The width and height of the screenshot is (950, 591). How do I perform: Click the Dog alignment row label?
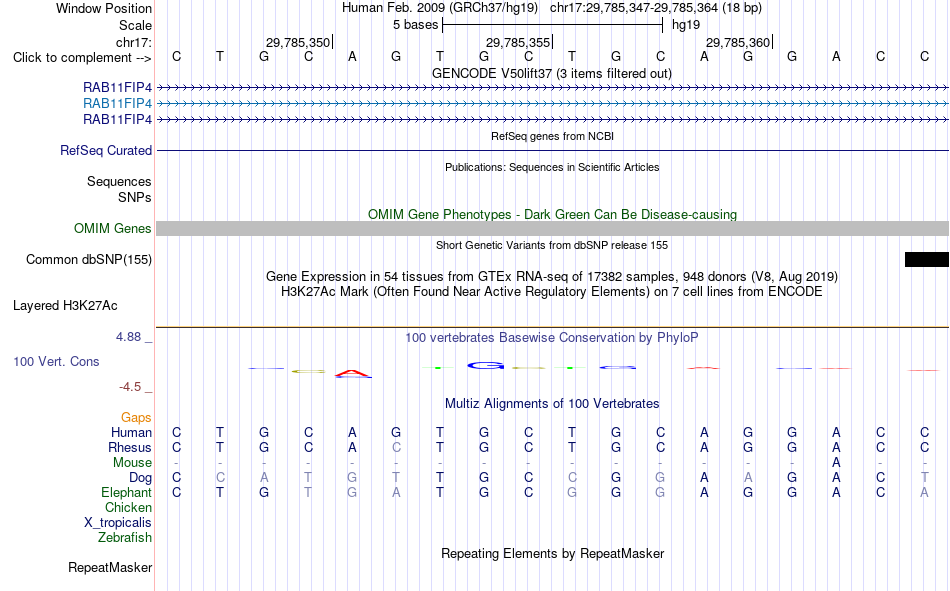click(x=141, y=478)
